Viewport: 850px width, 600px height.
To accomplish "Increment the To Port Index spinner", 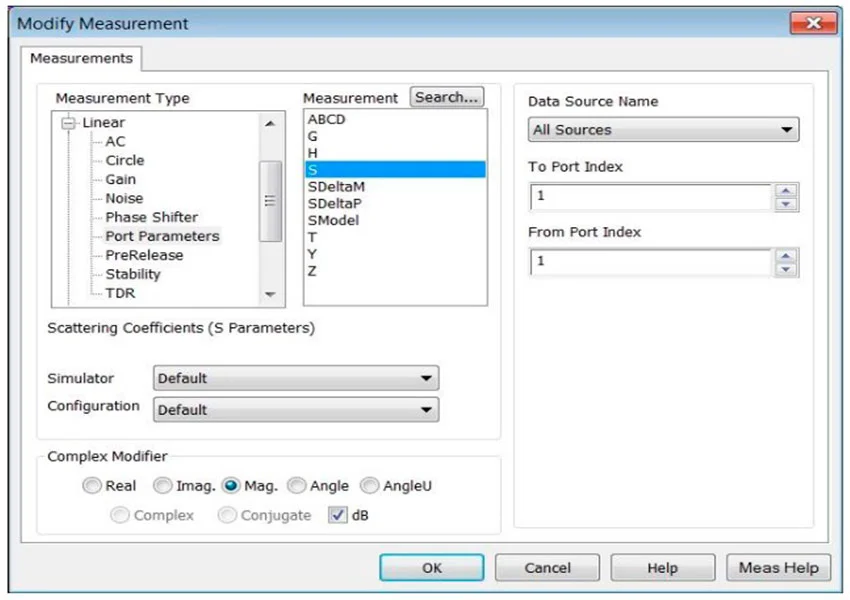I will pos(787,191).
